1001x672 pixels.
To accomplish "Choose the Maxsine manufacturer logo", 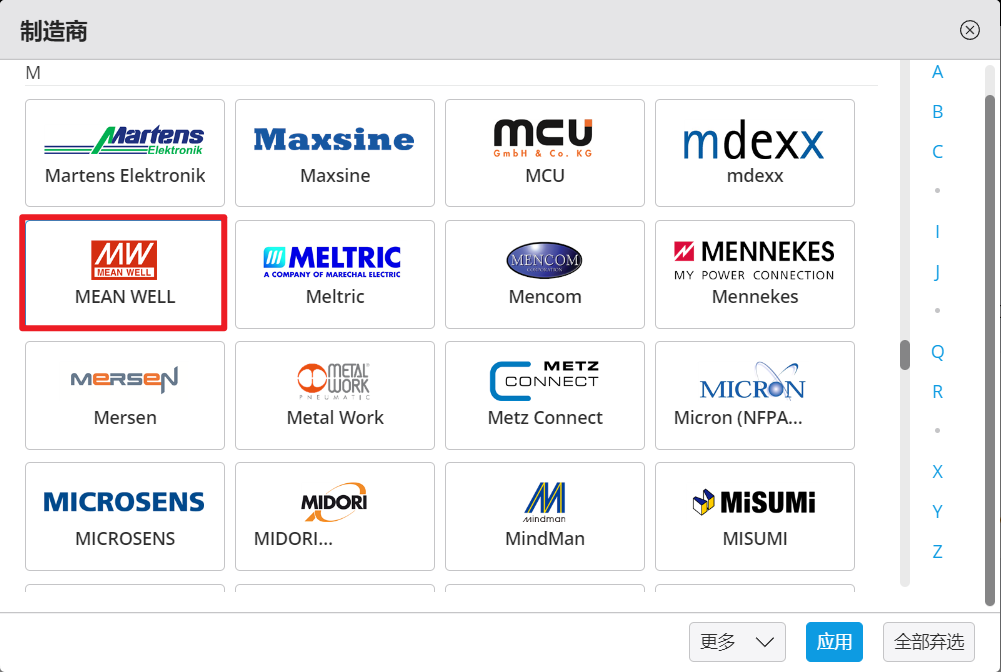I will 334,139.
